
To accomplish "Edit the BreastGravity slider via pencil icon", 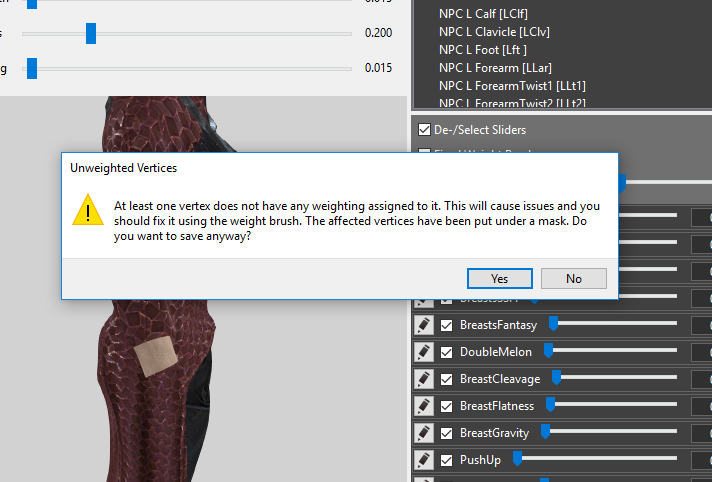I will (x=424, y=433).
